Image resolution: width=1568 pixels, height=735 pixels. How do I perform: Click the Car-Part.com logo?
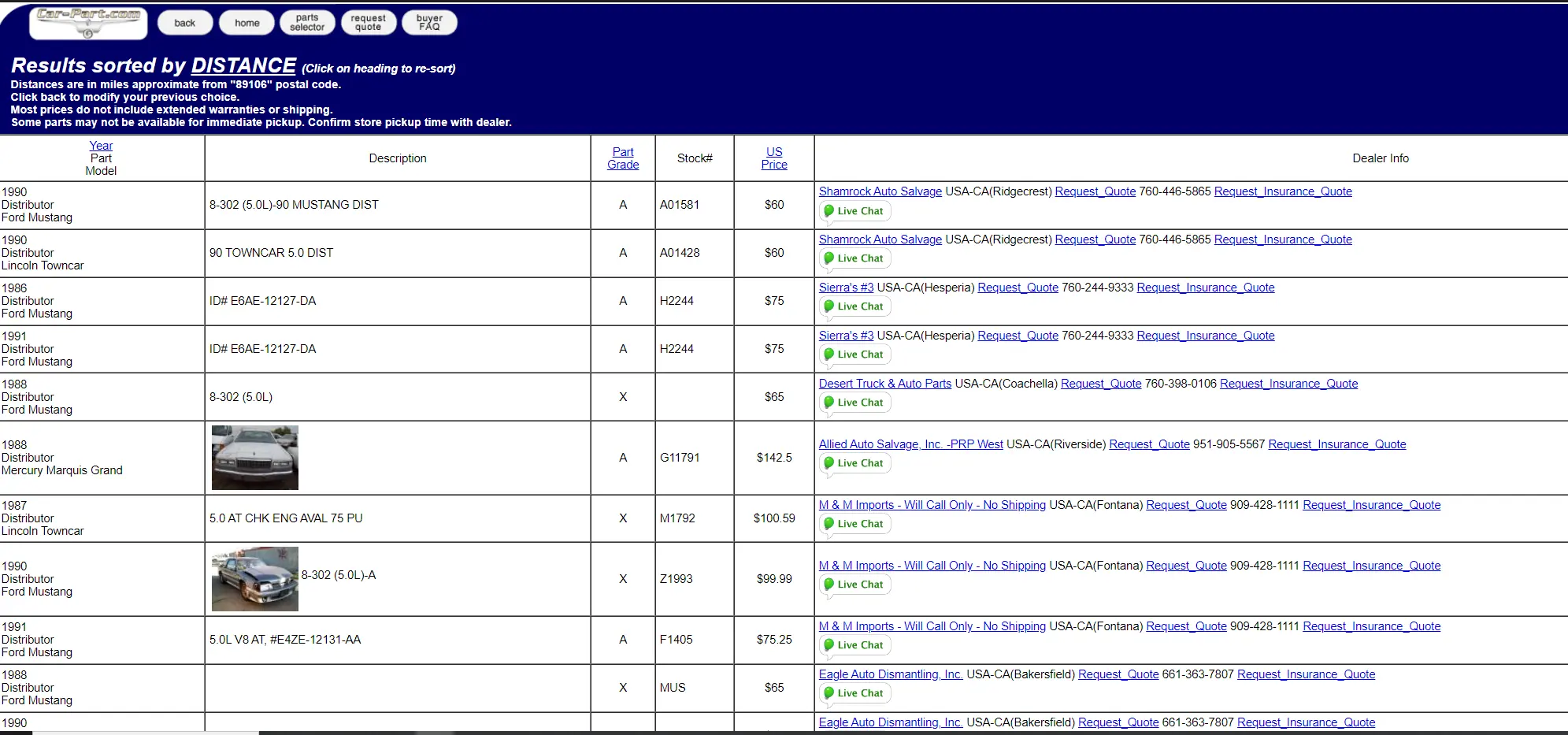point(88,23)
